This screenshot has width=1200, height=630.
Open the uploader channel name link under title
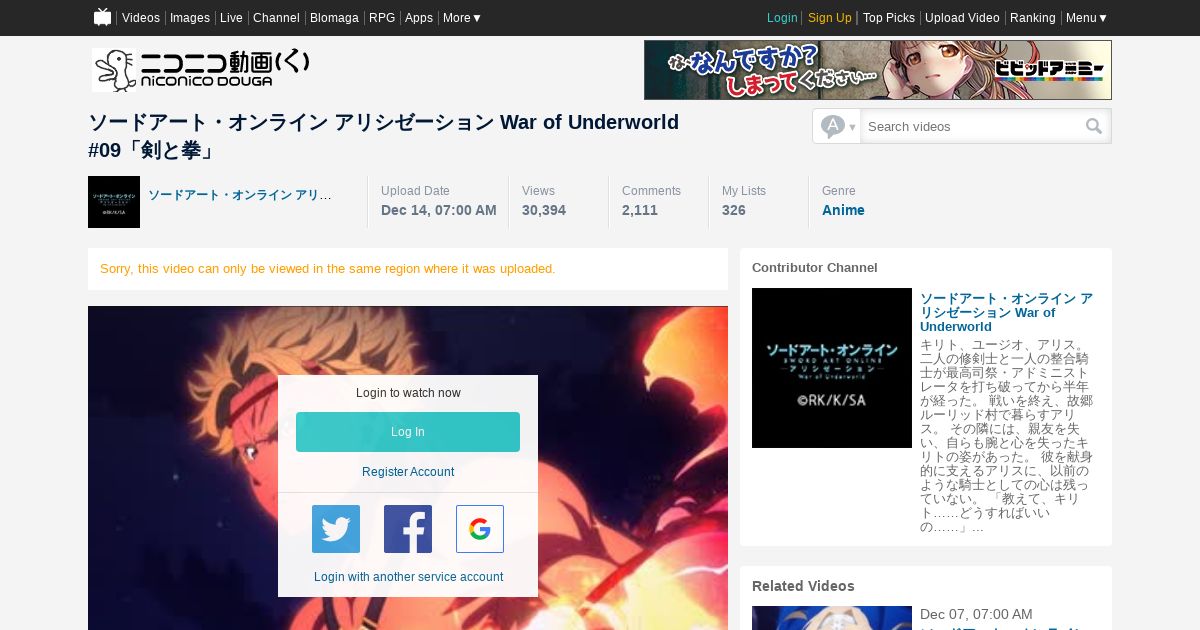click(x=240, y=195)
